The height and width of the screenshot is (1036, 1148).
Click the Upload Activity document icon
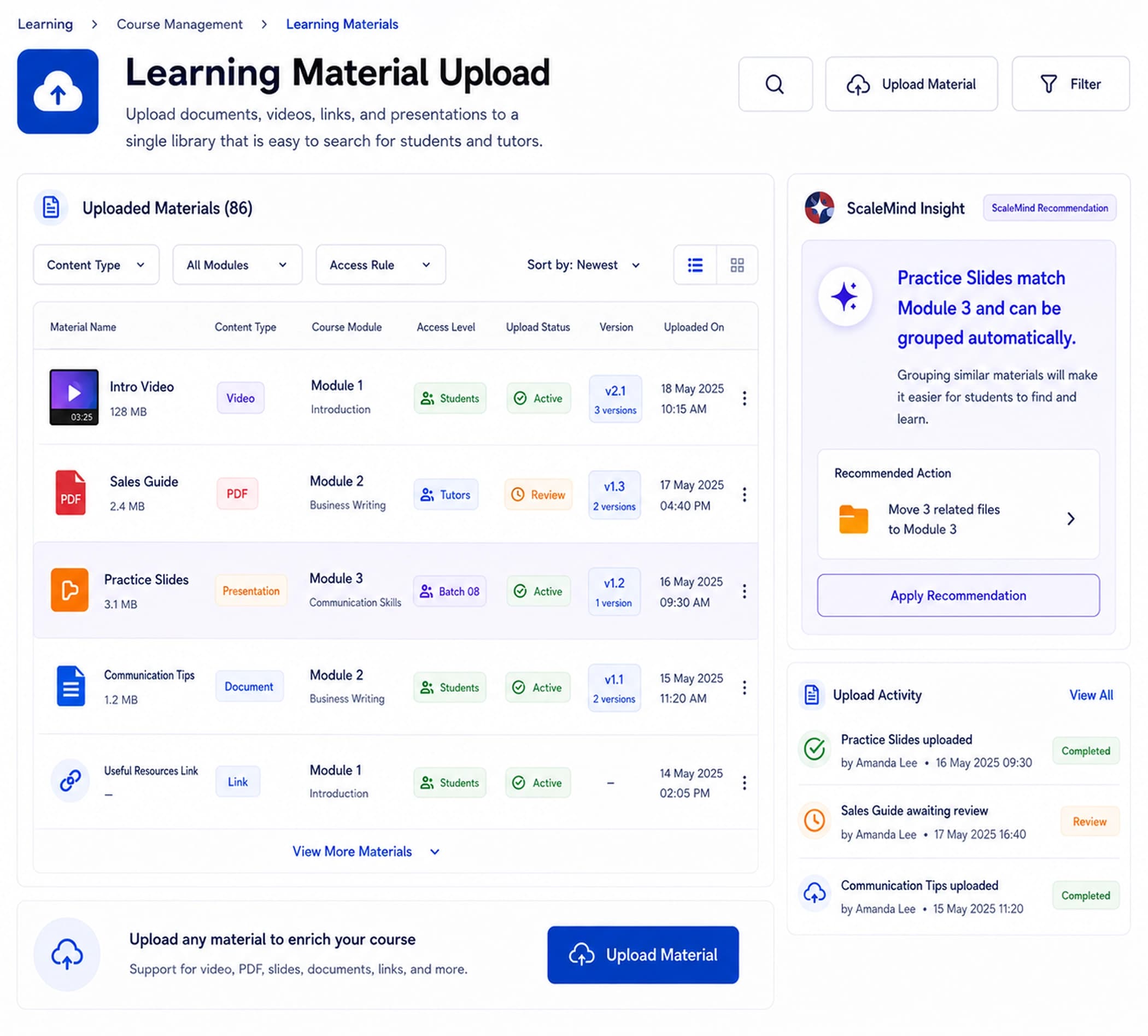coord(812,694)
